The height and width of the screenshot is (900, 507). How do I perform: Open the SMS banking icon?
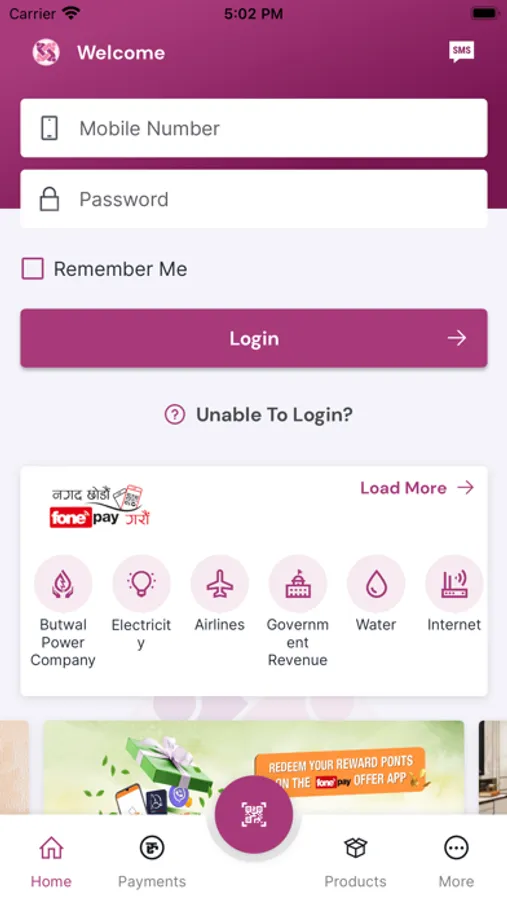coord(462,52)
